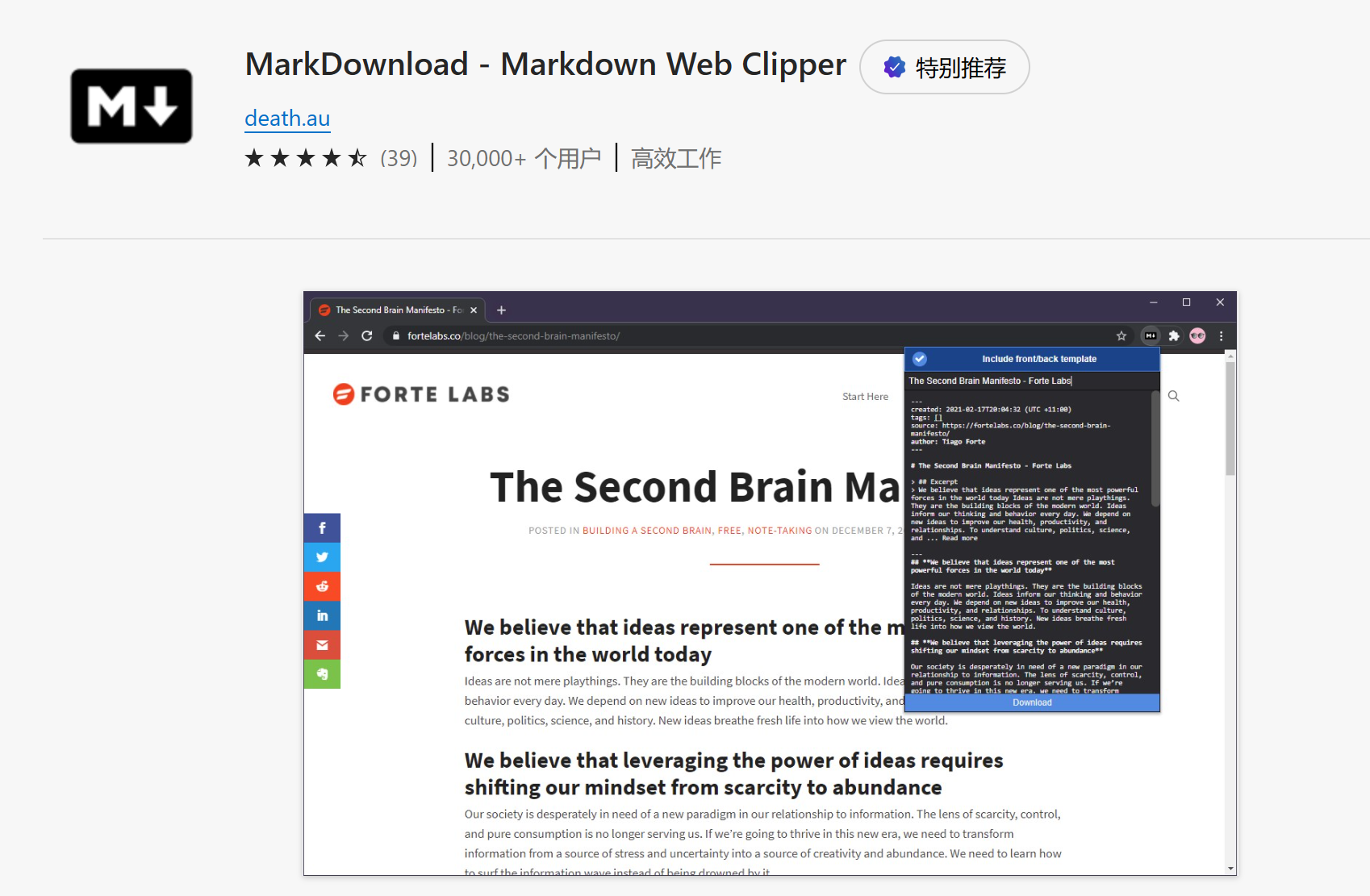Image resolution: width=1370 pixels, height=896 pixels.
Task: Open the FREE category link
Action: (x=729, y=531)
